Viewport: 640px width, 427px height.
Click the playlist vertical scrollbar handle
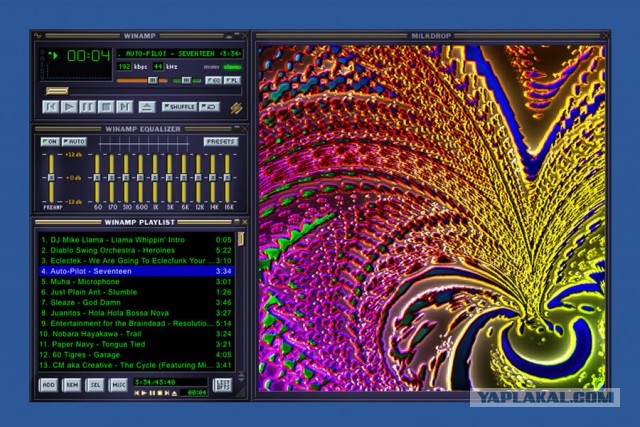point(241,239)
